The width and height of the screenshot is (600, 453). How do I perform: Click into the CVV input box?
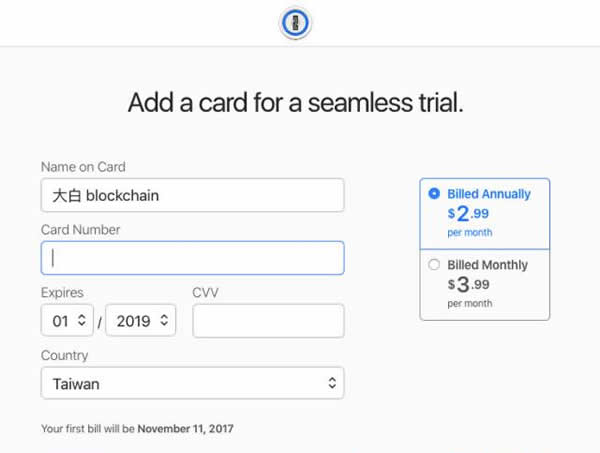point(268,321)
